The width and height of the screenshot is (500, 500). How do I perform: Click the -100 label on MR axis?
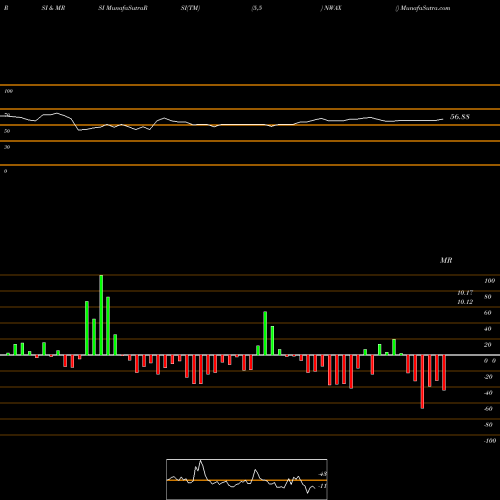click(490, 441)
